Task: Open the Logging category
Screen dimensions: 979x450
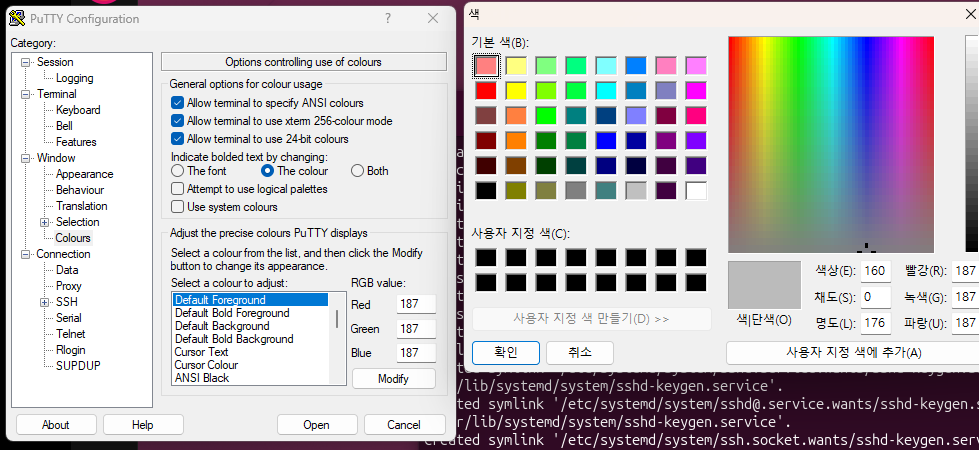Action: click(x=74, y=78)
